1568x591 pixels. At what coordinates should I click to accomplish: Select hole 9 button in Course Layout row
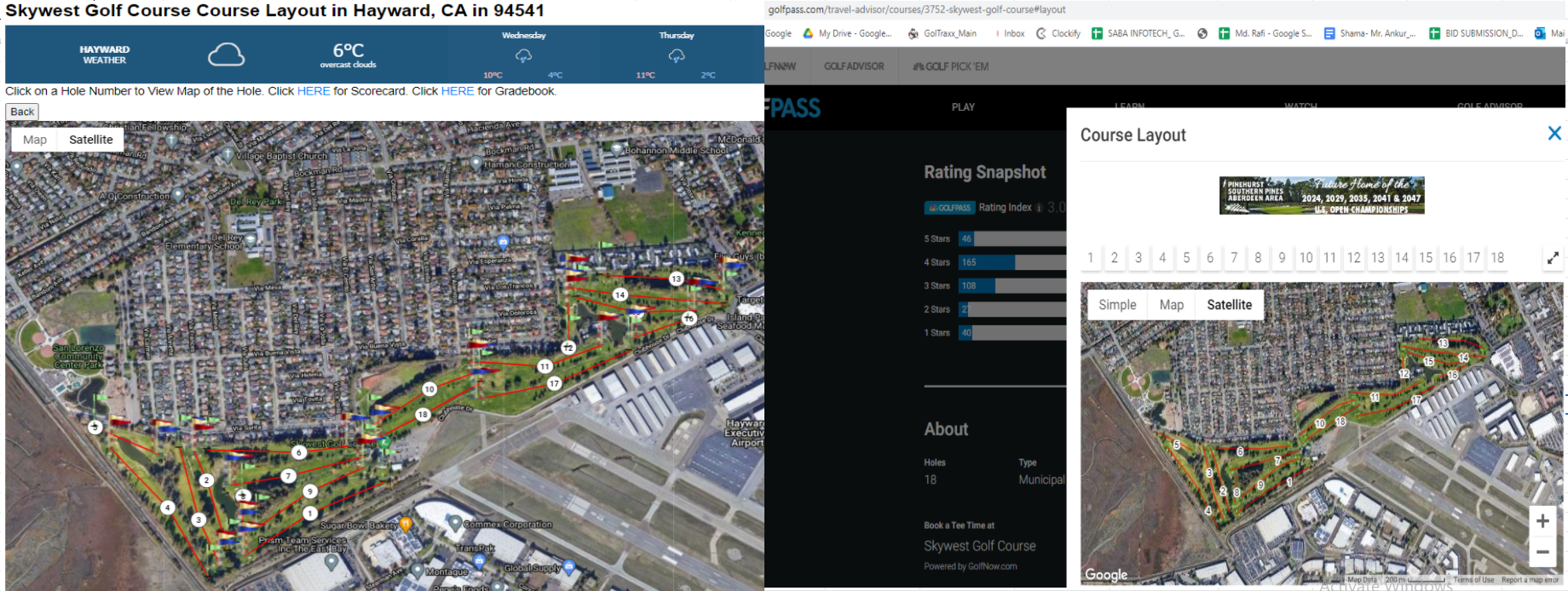point(1282,258)
